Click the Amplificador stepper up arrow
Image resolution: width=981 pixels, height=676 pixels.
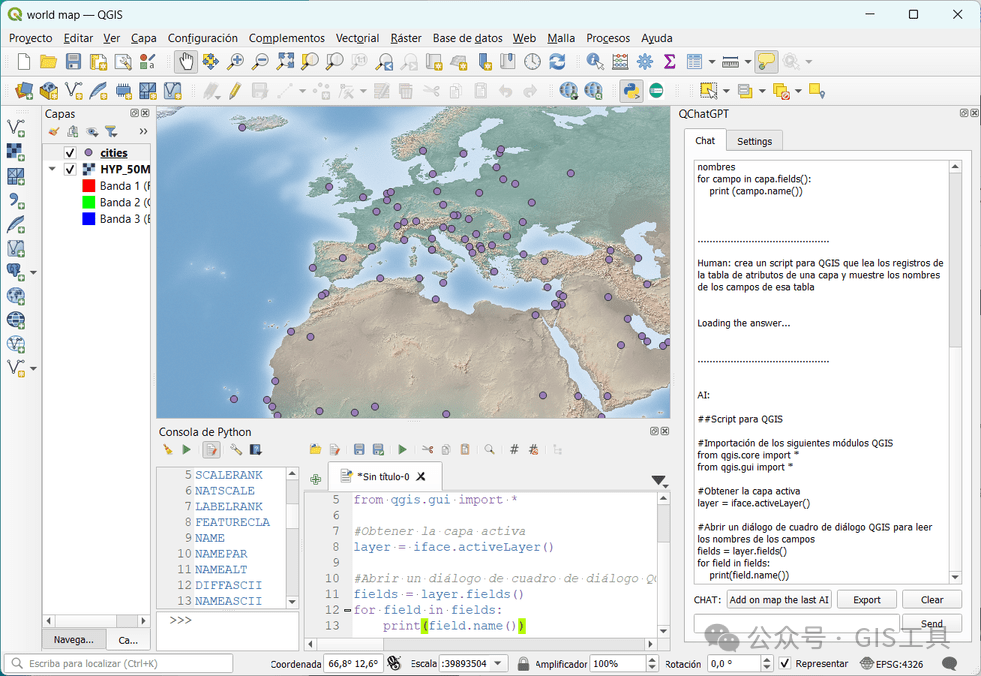[652, 660]
